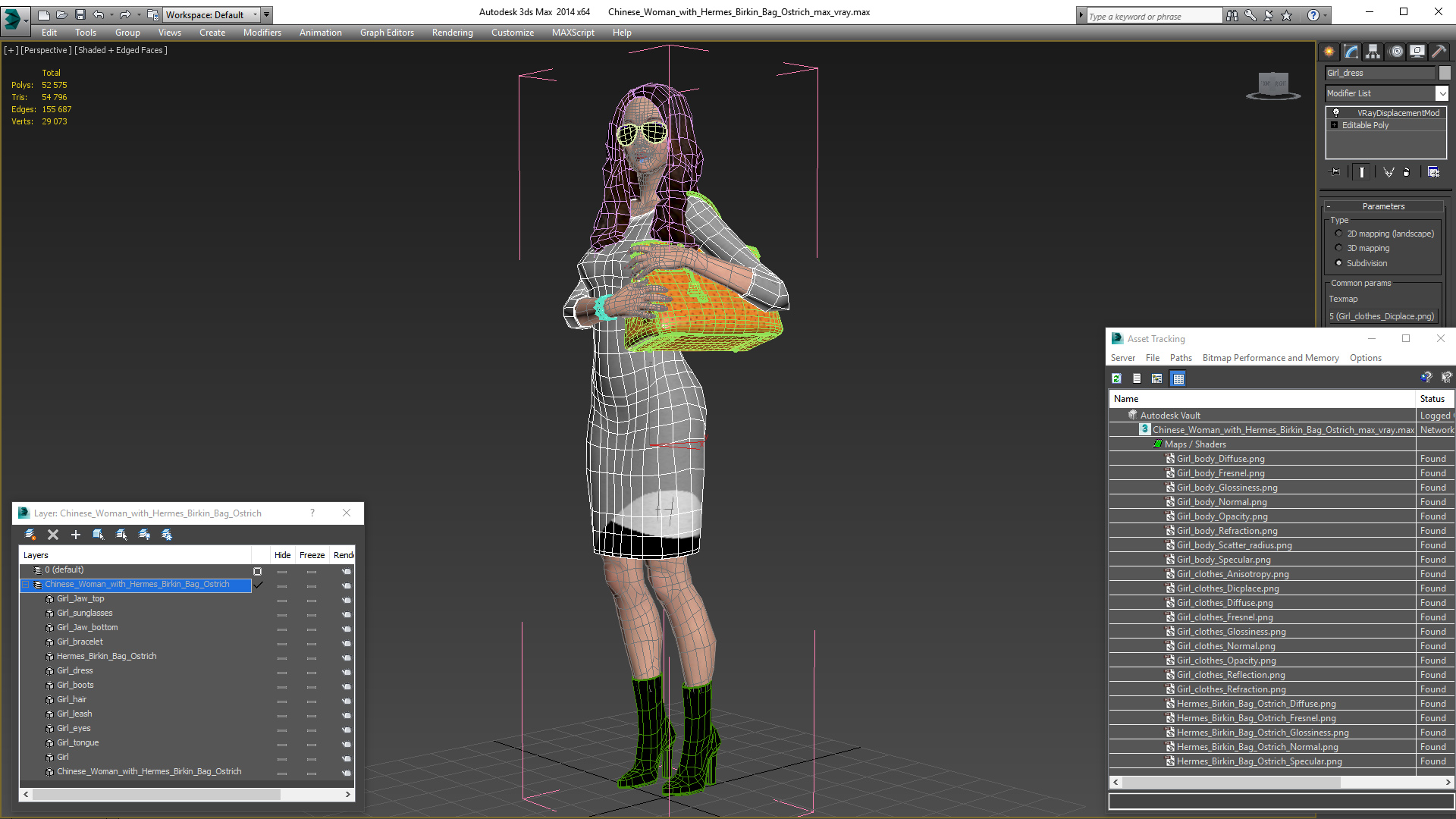This screenshot has width=1456, height=819.
Task: Open the Graph Editors menu
Action: pos(387,33)
